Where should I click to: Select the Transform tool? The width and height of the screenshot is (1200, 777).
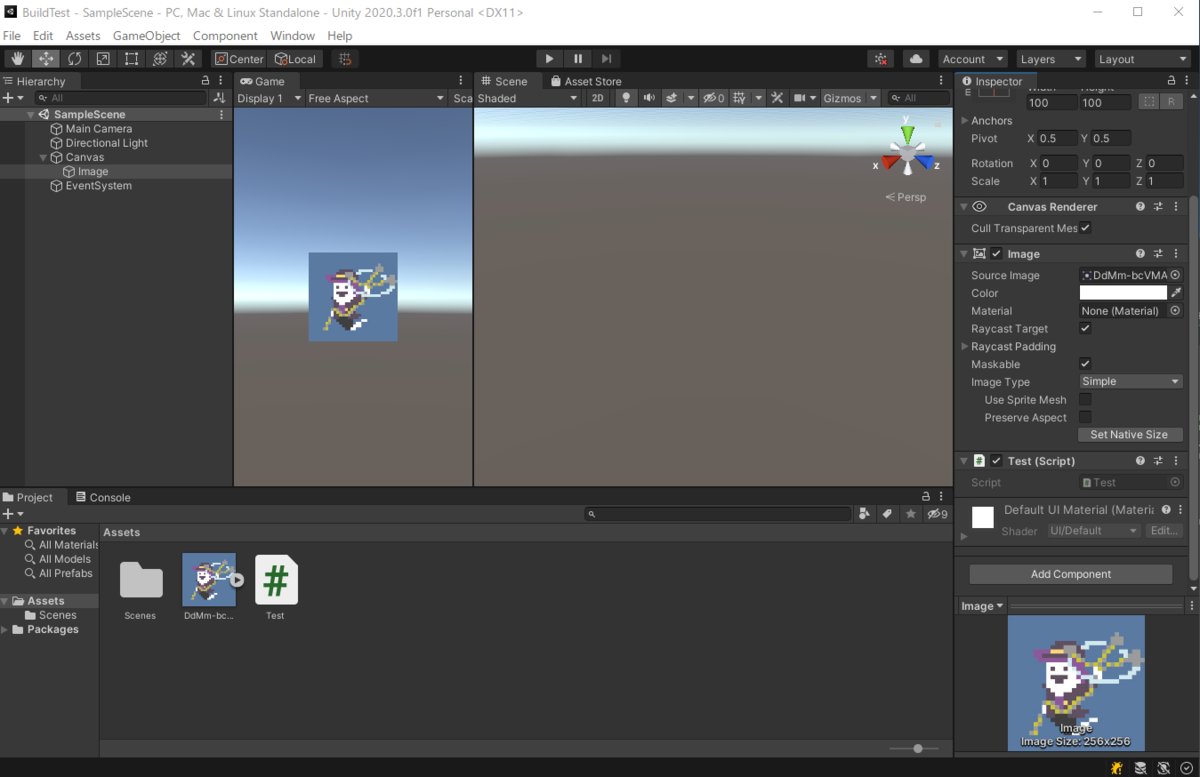159,59
